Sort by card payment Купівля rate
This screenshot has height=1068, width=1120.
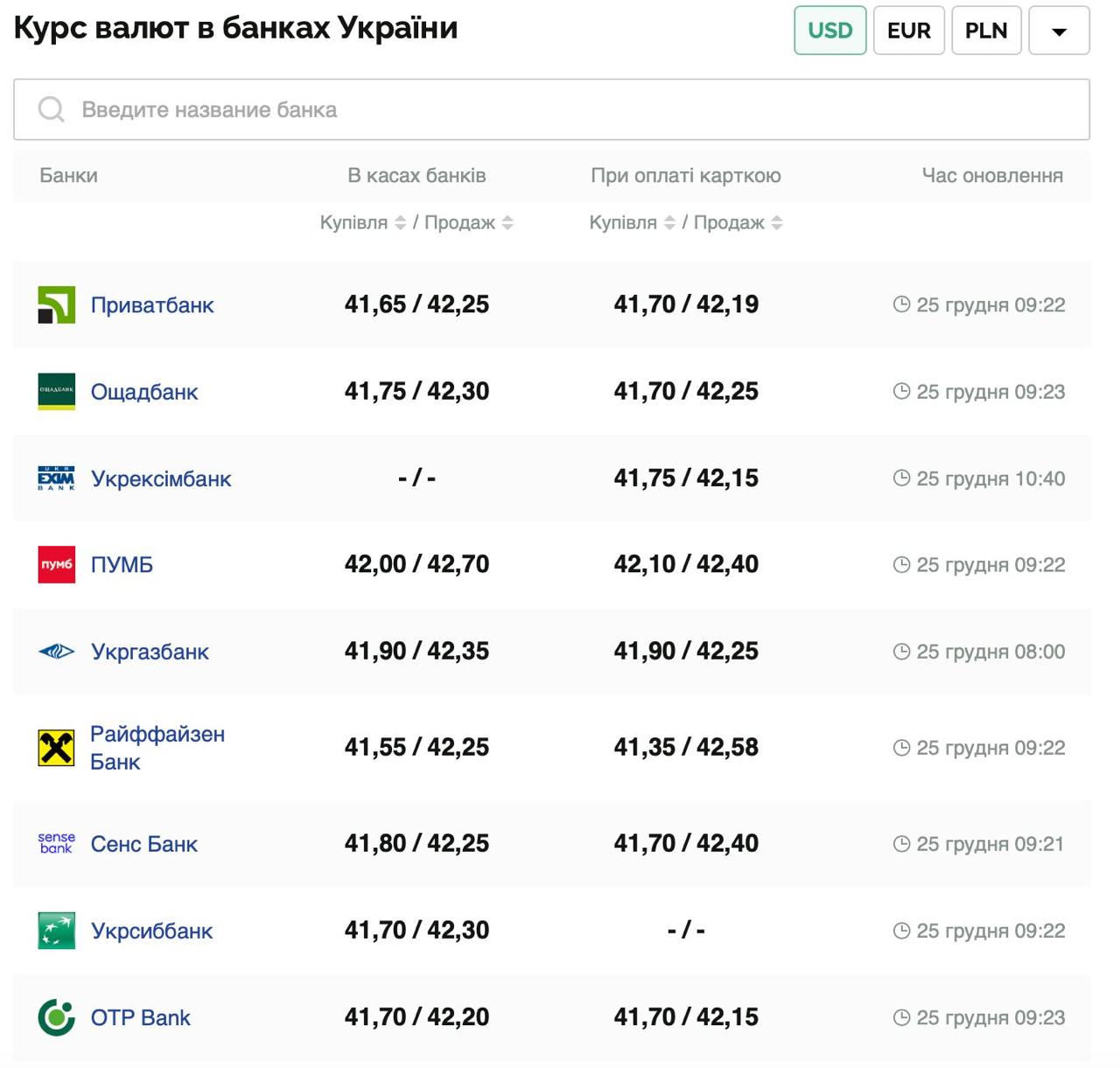pyautogui.click(x=669, y=223)
